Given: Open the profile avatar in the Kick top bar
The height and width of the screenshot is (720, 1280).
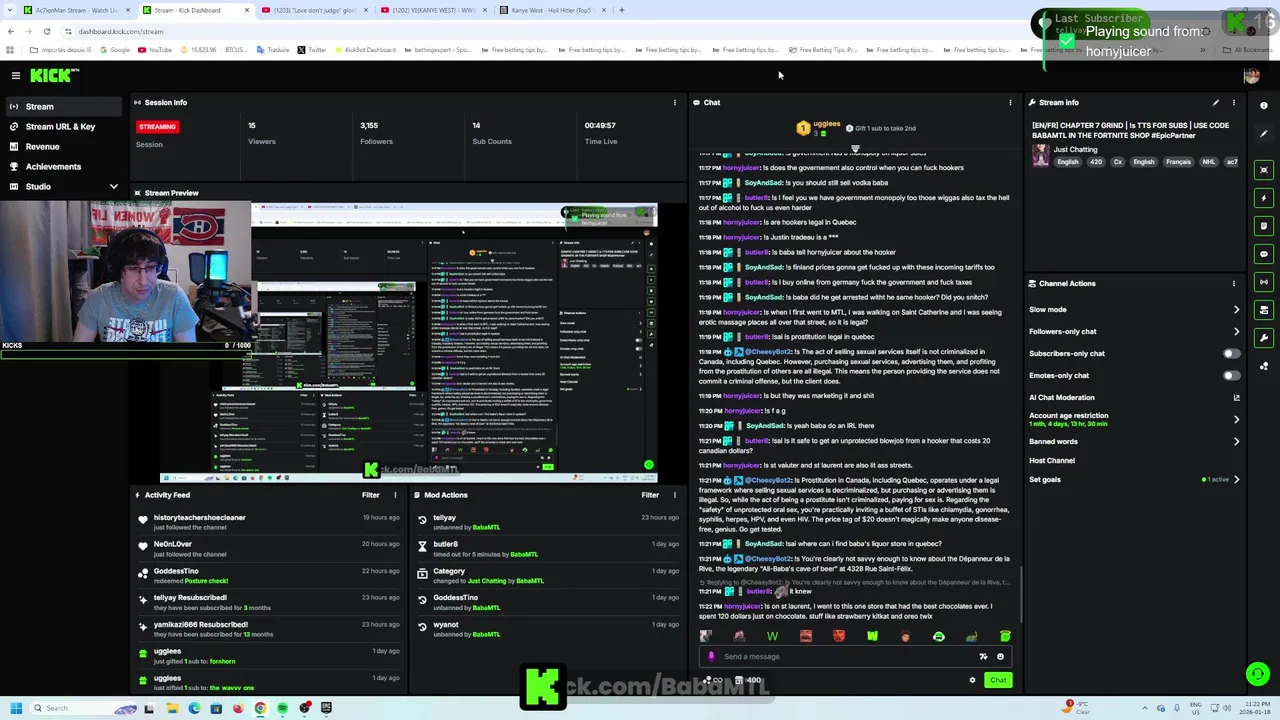Looking at the screenshot, I should 1251,76.
